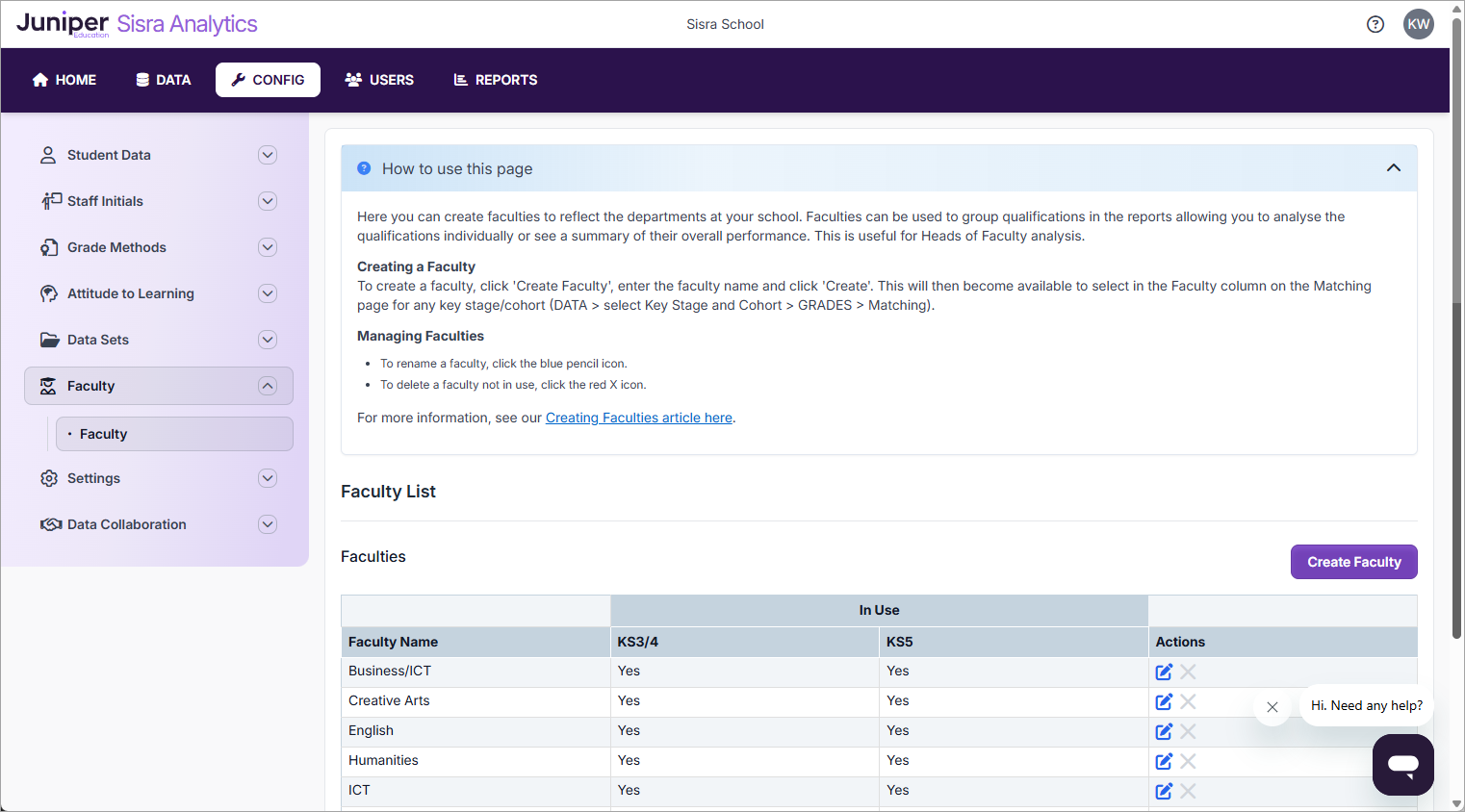The image size is (1465, 812).
Task: Edit the English faculty with pencil icon
Action: tap(1164, 731)
